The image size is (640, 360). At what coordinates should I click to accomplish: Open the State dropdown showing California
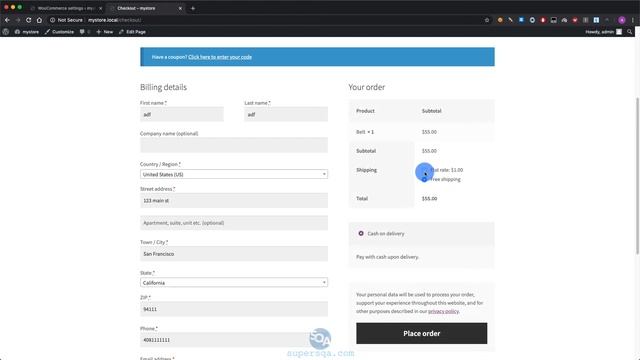pos(234,282)
